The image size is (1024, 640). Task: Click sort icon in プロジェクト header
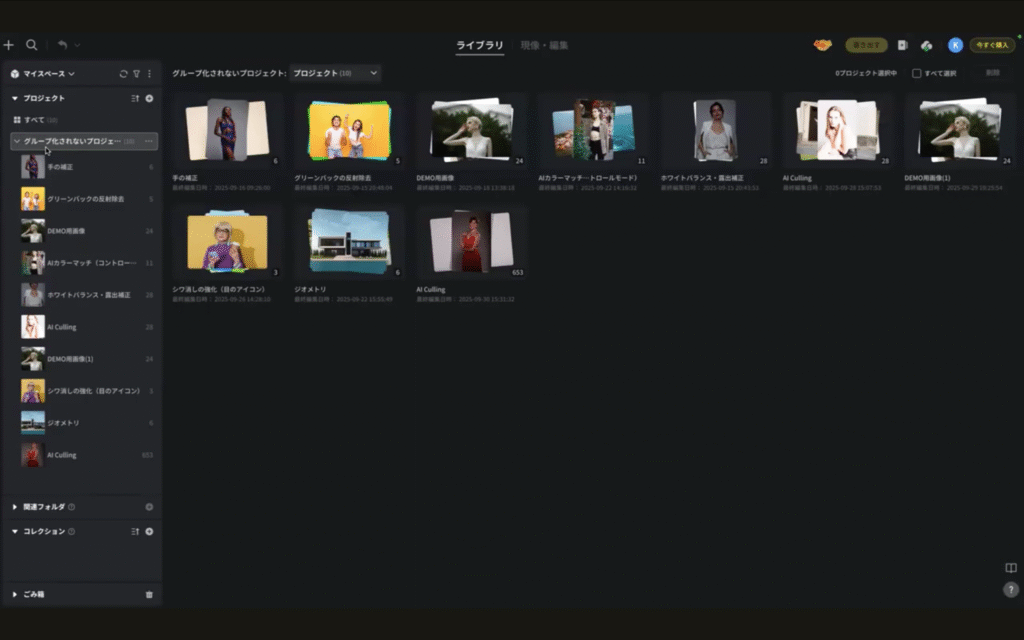pyautogui.click(x=135, y=99)
